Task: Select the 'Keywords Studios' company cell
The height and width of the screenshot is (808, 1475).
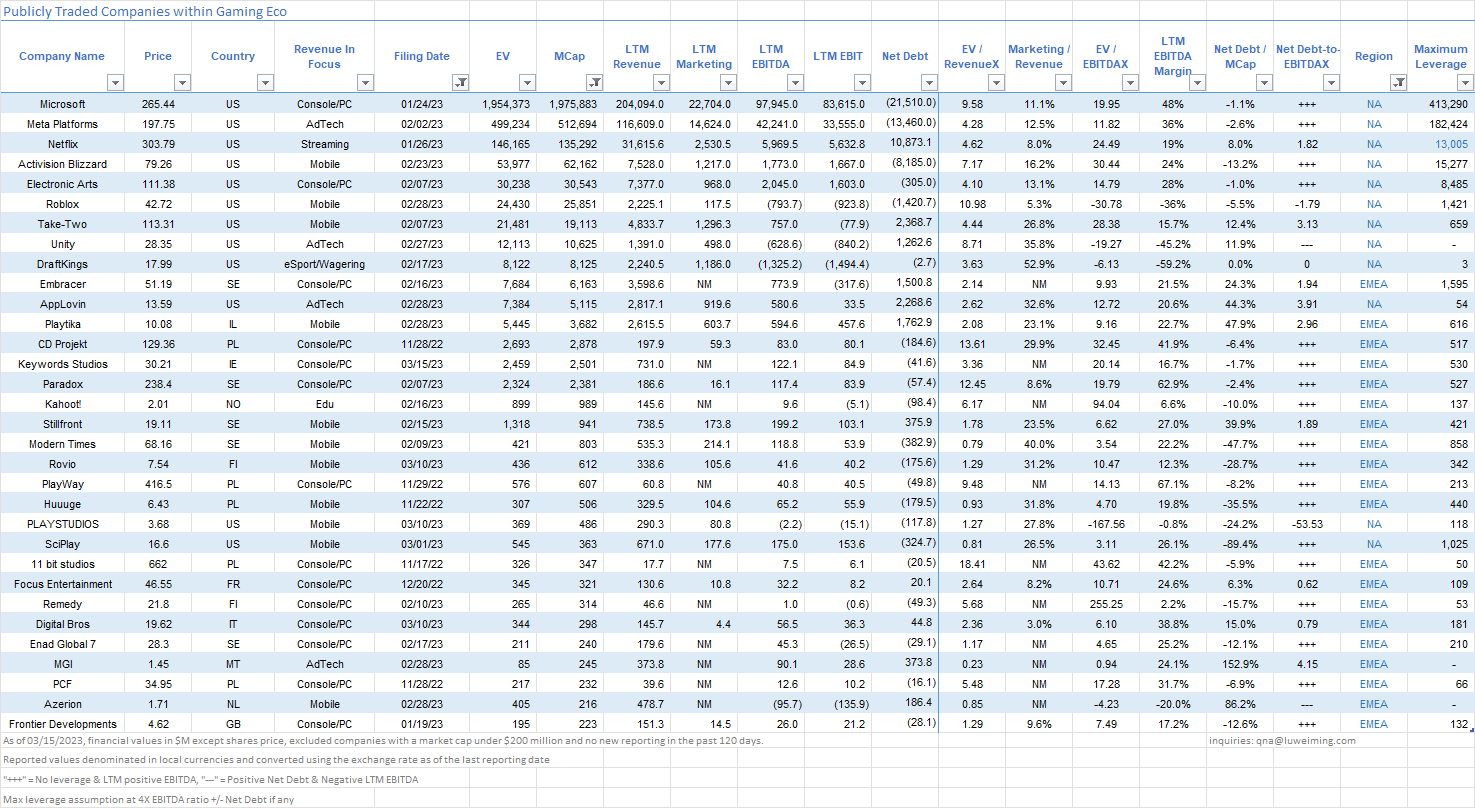Action: click(x=62, y=364)
